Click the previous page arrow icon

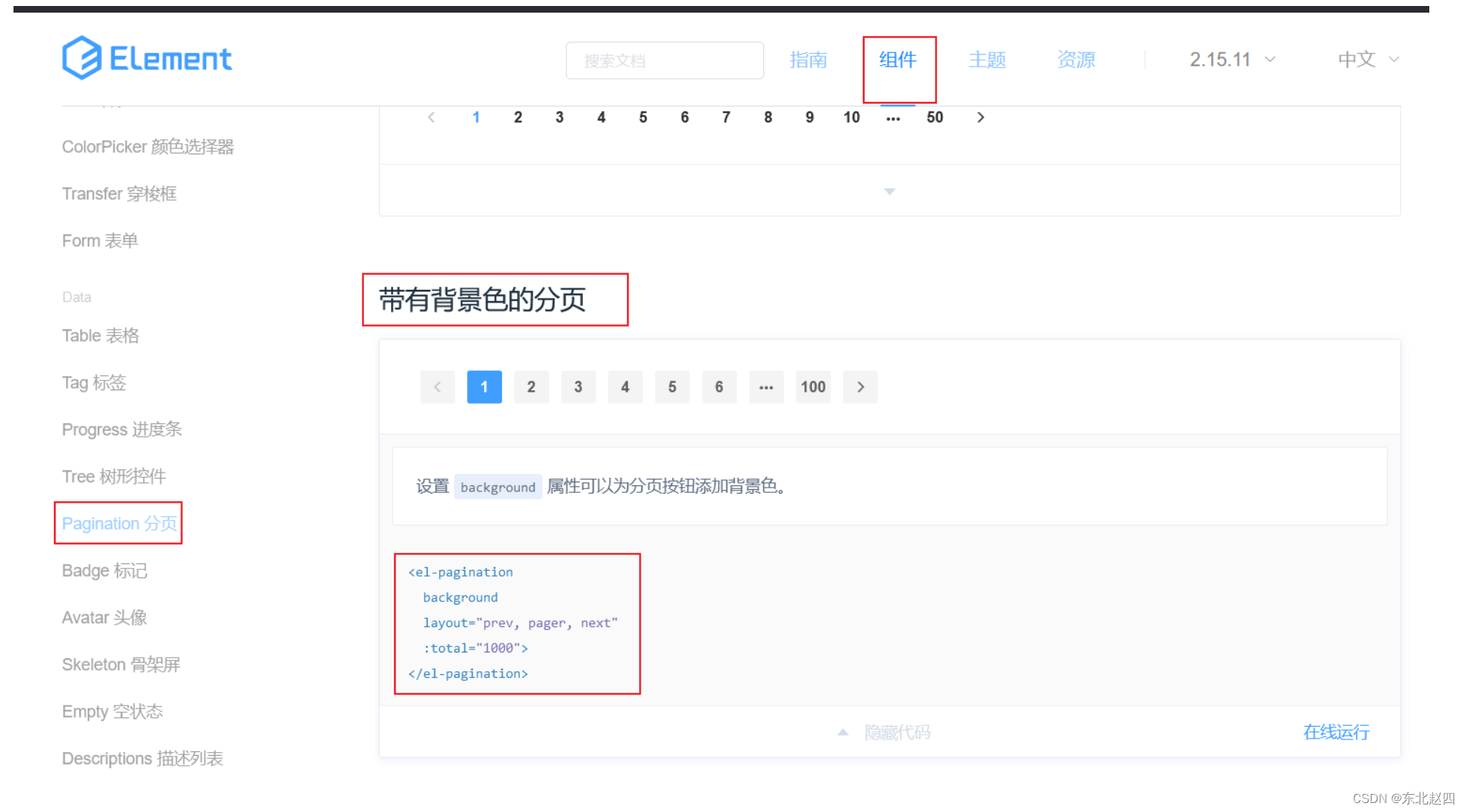click(436, 387)
